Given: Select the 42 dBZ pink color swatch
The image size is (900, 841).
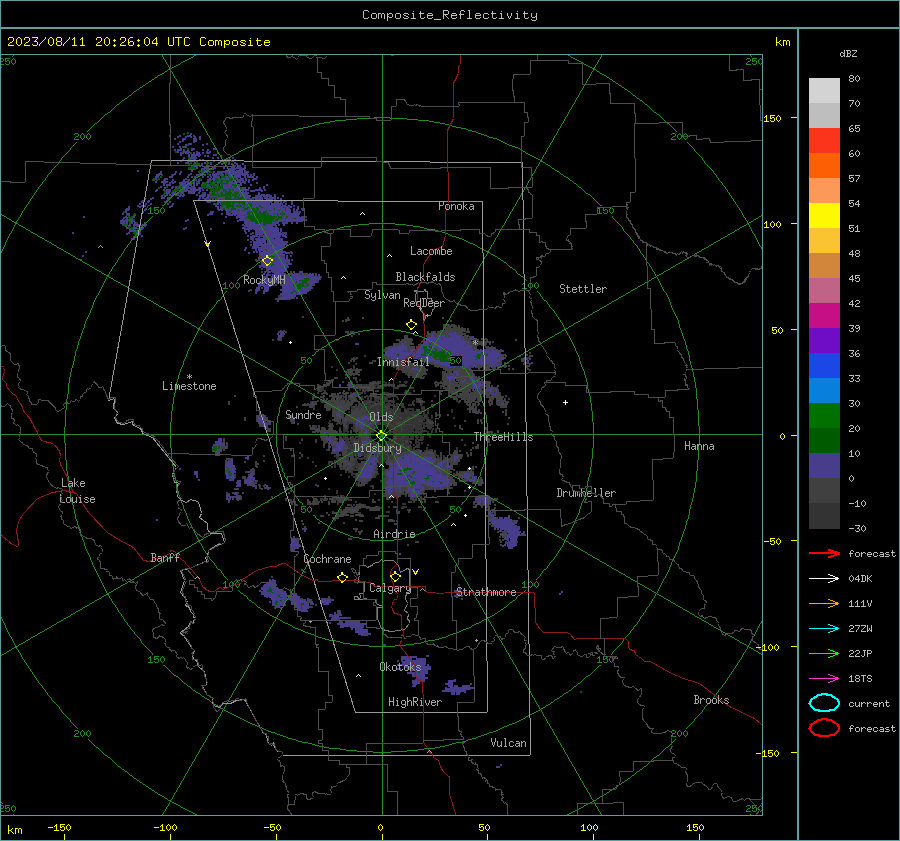Looking at the screenshot, I should tap(824, 290).
